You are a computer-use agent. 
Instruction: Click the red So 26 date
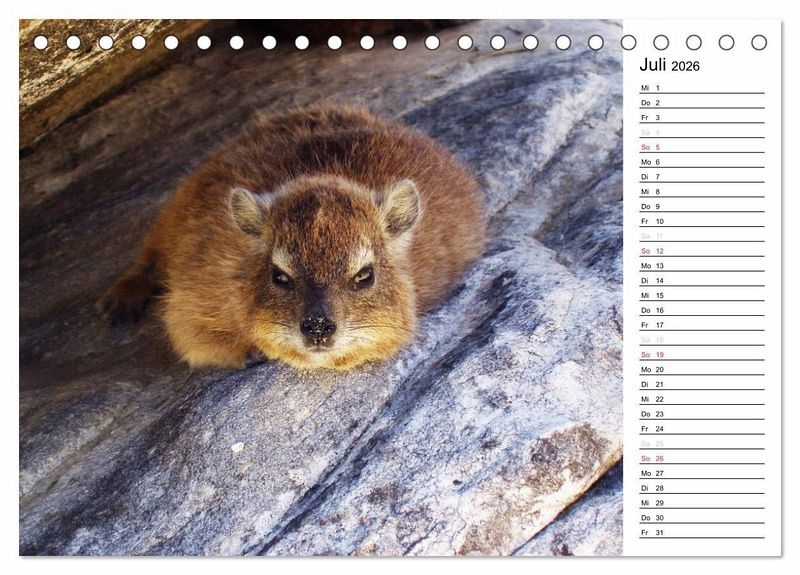[x=652, y=458]
